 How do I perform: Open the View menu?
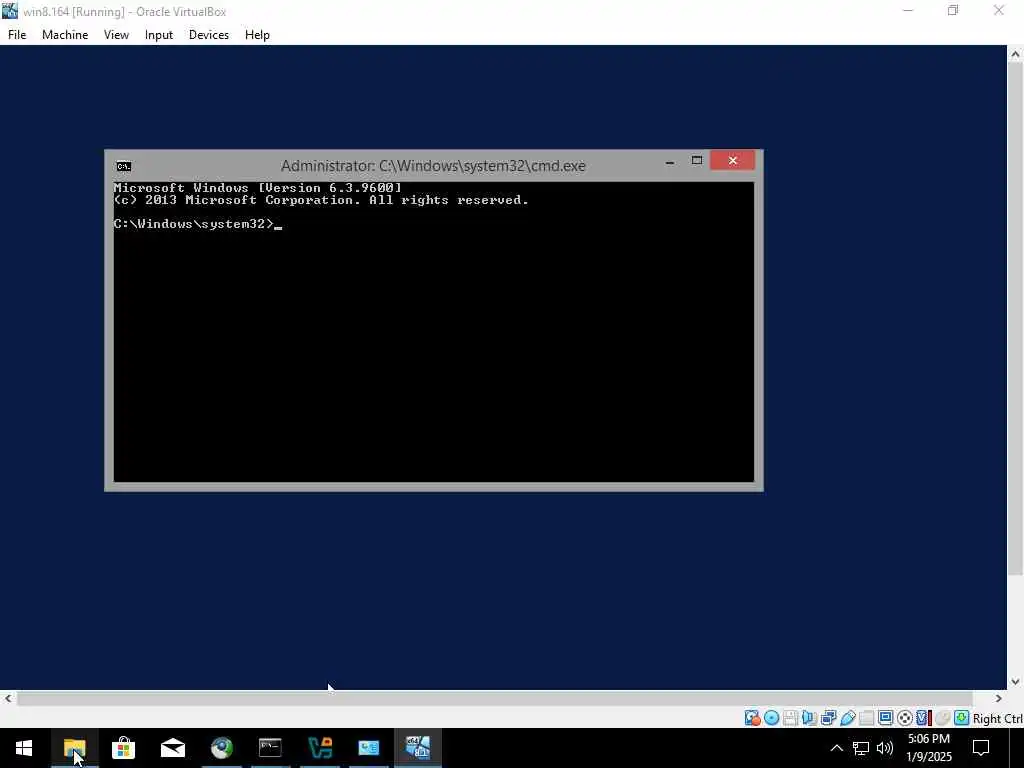[x=116, y=35]
